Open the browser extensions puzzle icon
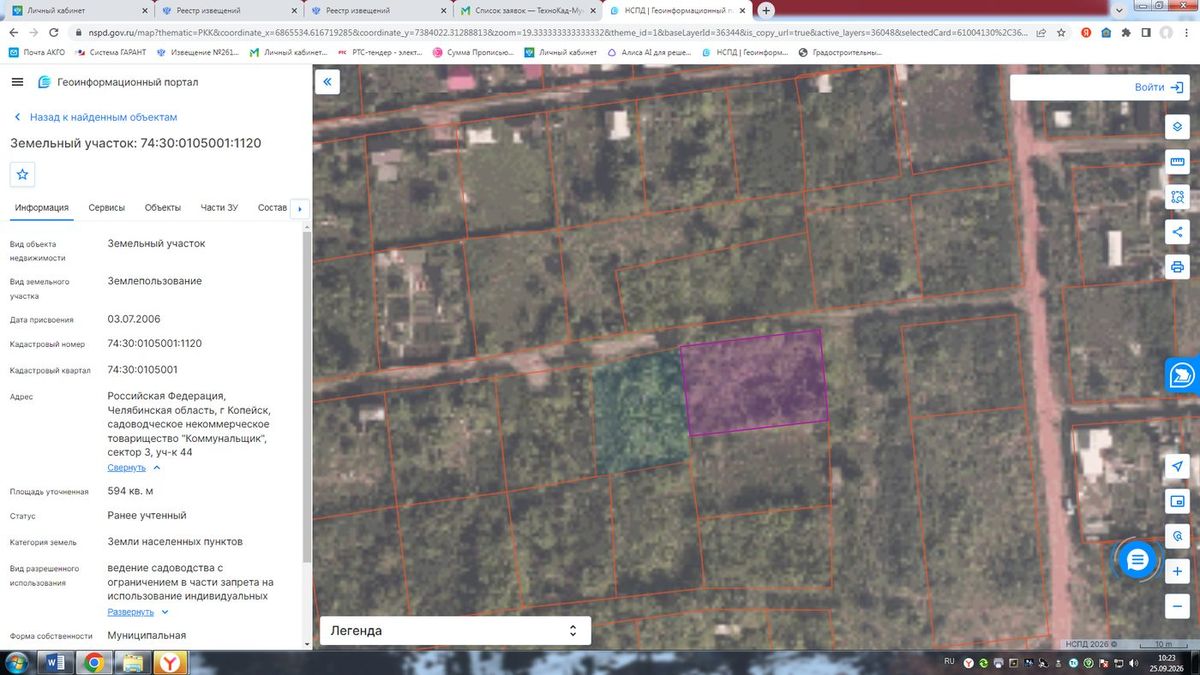 coord(1127,32)
